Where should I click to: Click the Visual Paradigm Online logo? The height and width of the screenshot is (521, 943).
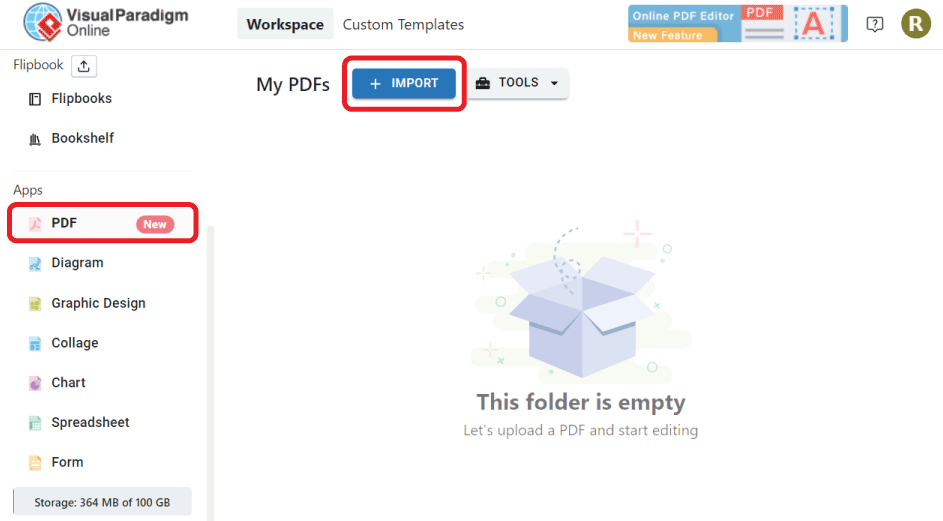coord(106,22)
